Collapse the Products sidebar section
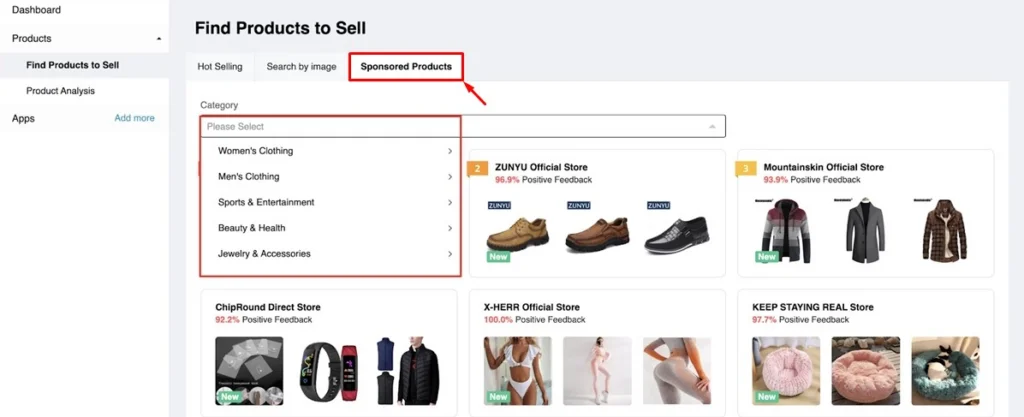This screenshot has height=417, width=1024. (x=159, y=39)
